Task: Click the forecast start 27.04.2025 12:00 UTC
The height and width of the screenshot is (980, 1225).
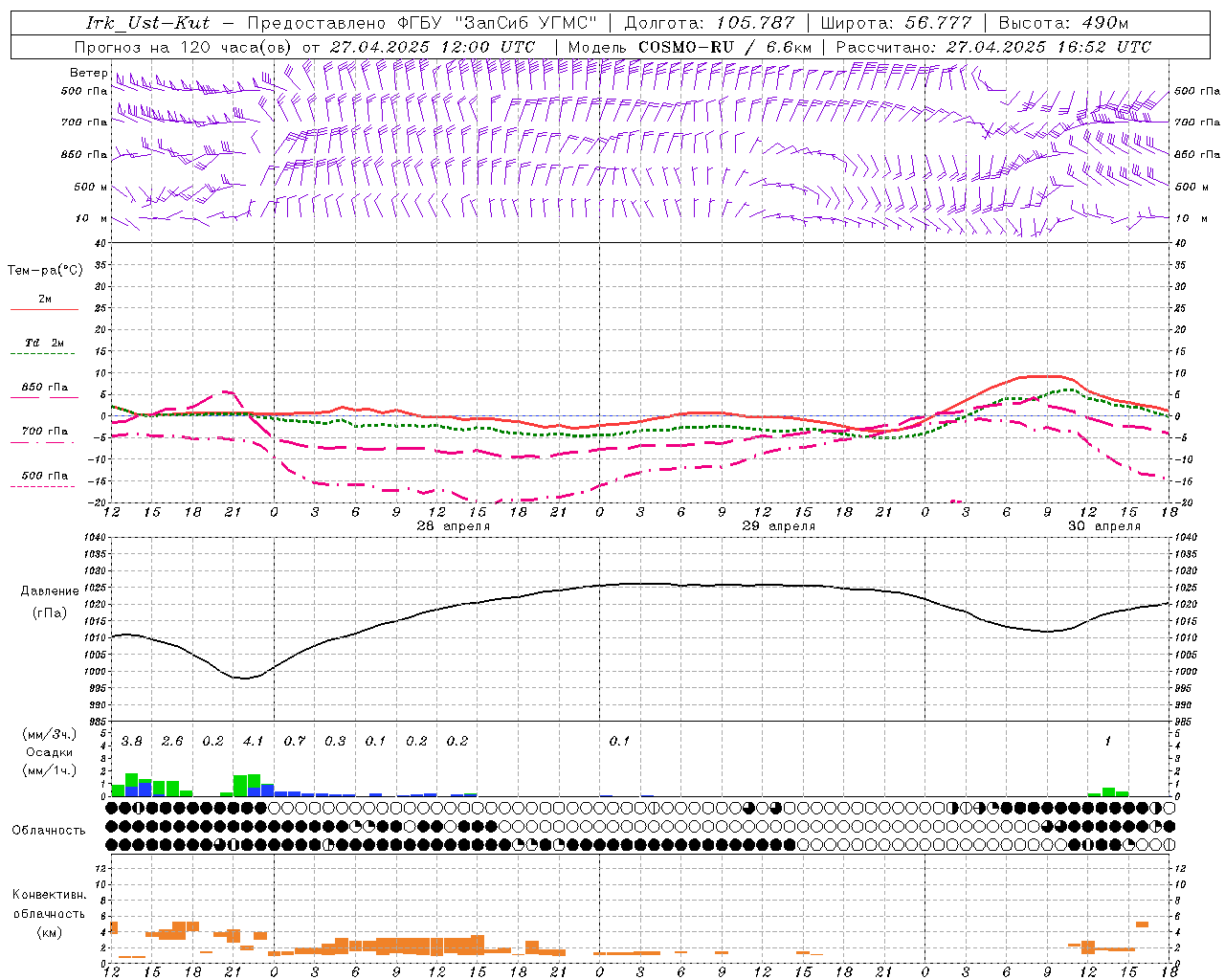Action: pos(433,47)
